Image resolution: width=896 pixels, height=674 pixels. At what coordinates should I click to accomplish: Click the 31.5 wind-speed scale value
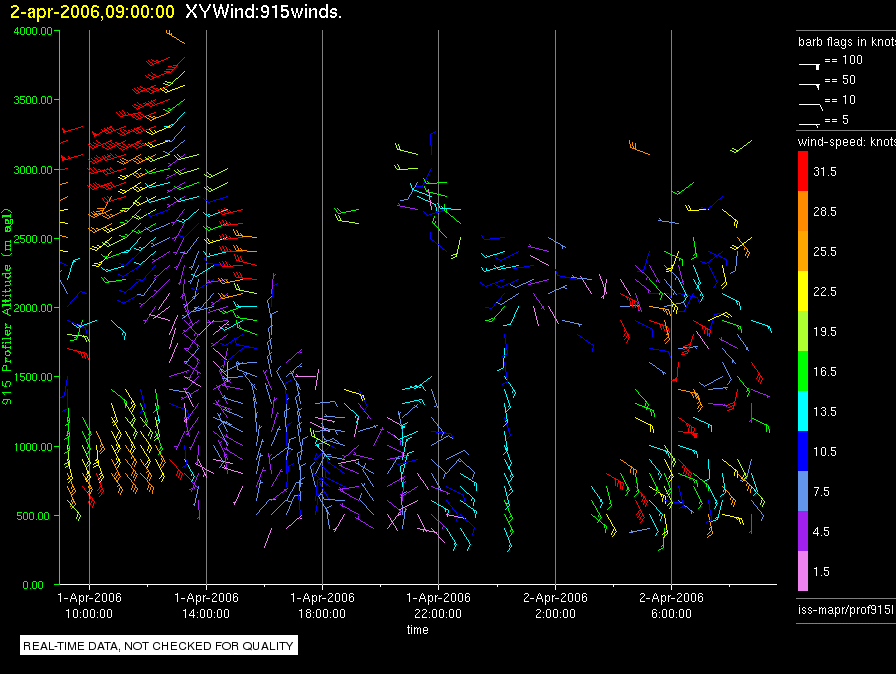(825, 172)
